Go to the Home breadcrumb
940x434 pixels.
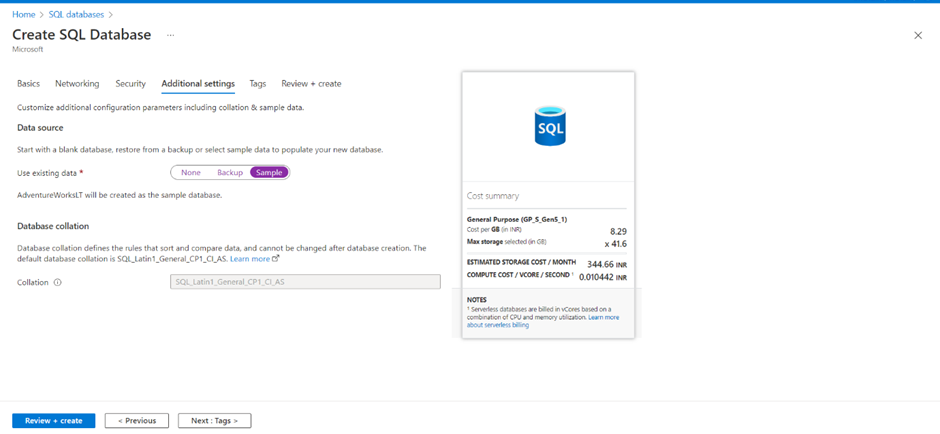pos(23,14)
